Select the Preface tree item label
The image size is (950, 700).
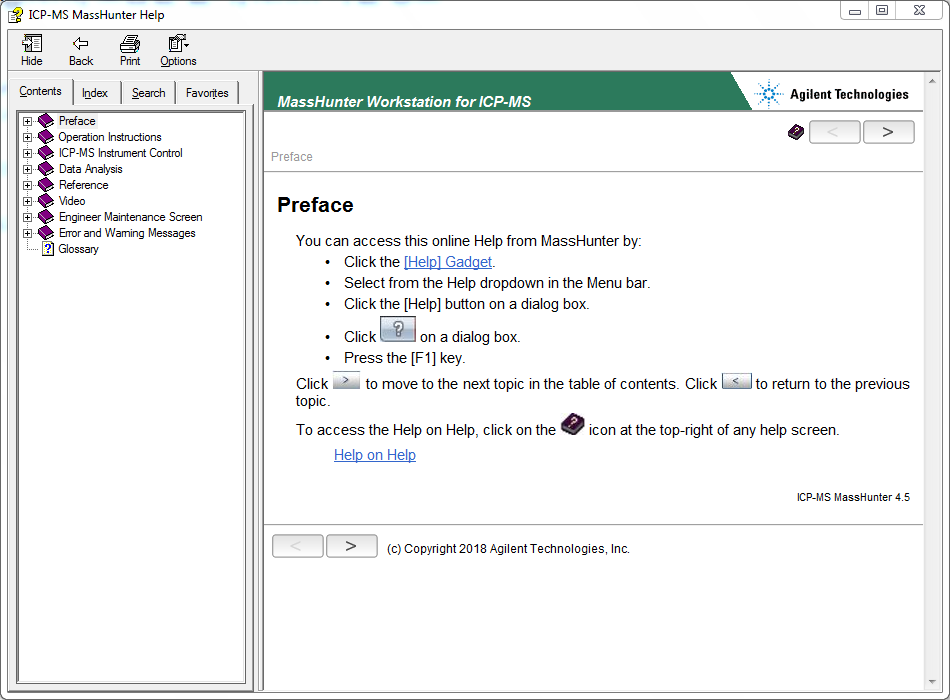pos(77,121)
